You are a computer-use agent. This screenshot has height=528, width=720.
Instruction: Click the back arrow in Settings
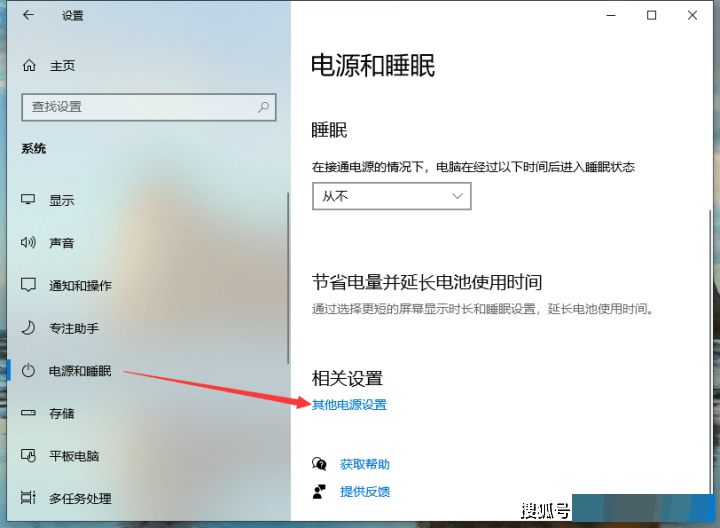coord(28,15)
